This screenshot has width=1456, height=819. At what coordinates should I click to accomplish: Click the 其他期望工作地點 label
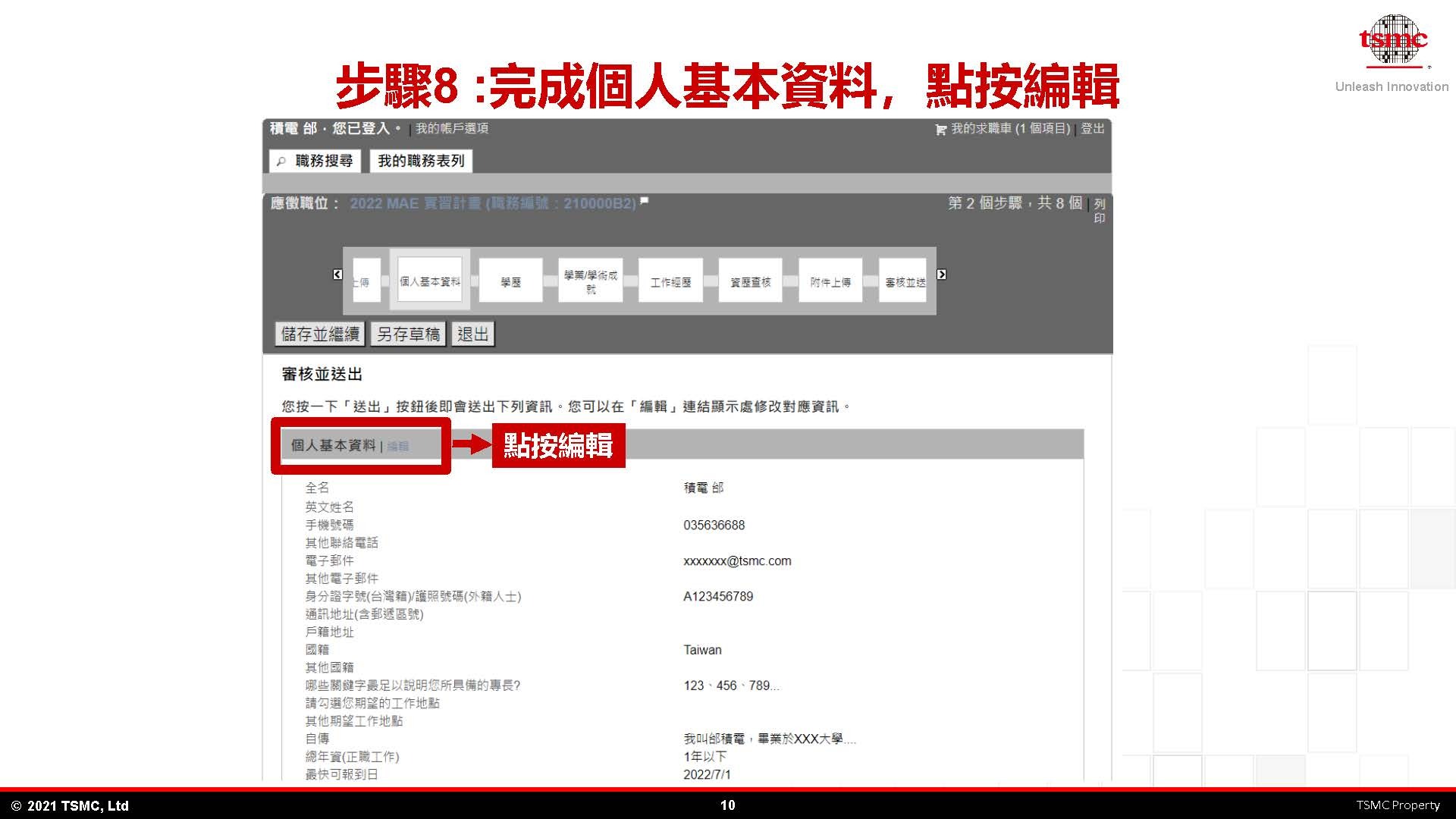click(353, 721)
